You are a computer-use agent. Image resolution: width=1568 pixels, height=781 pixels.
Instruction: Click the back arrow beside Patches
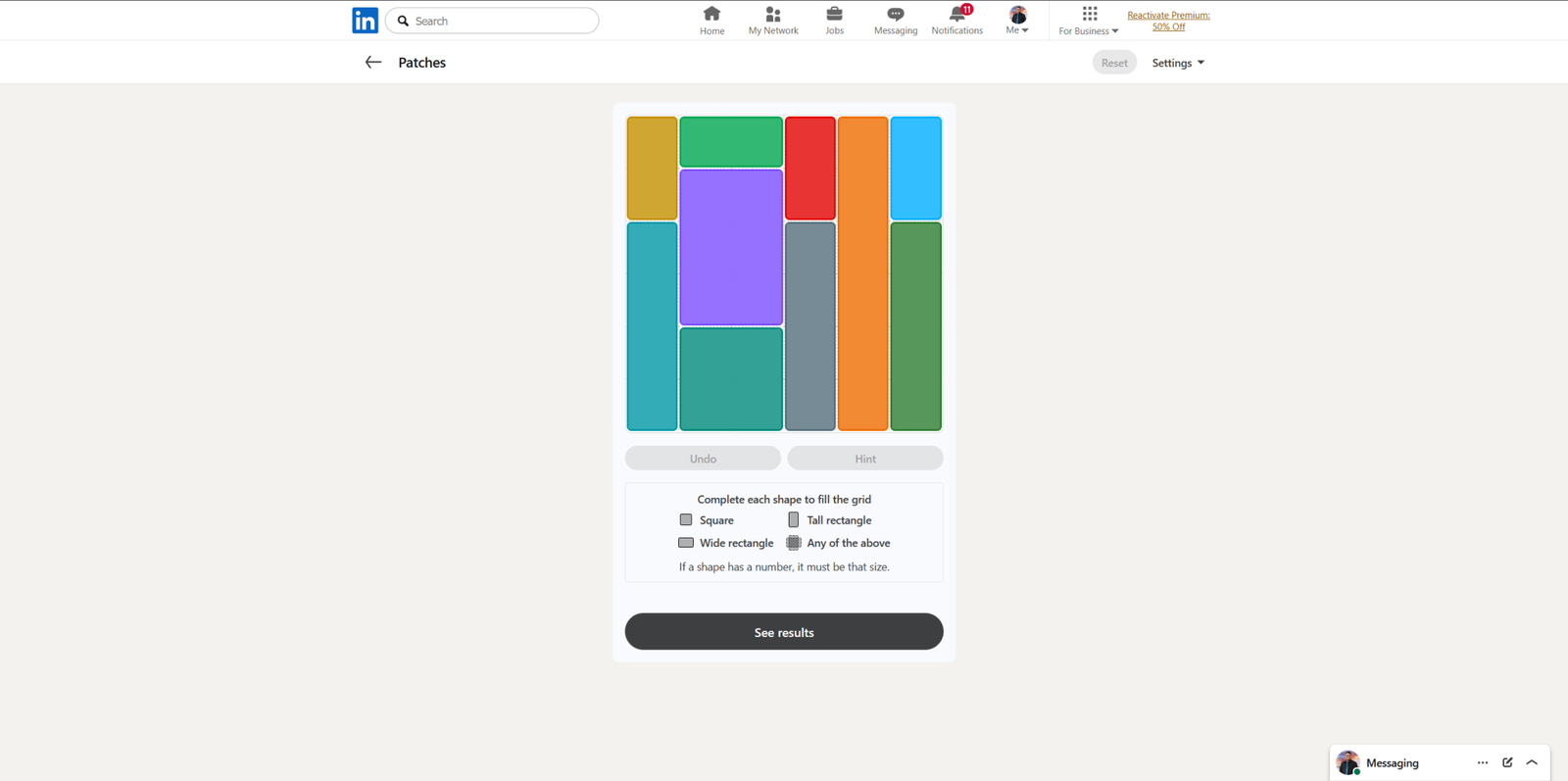click(372, 63)
